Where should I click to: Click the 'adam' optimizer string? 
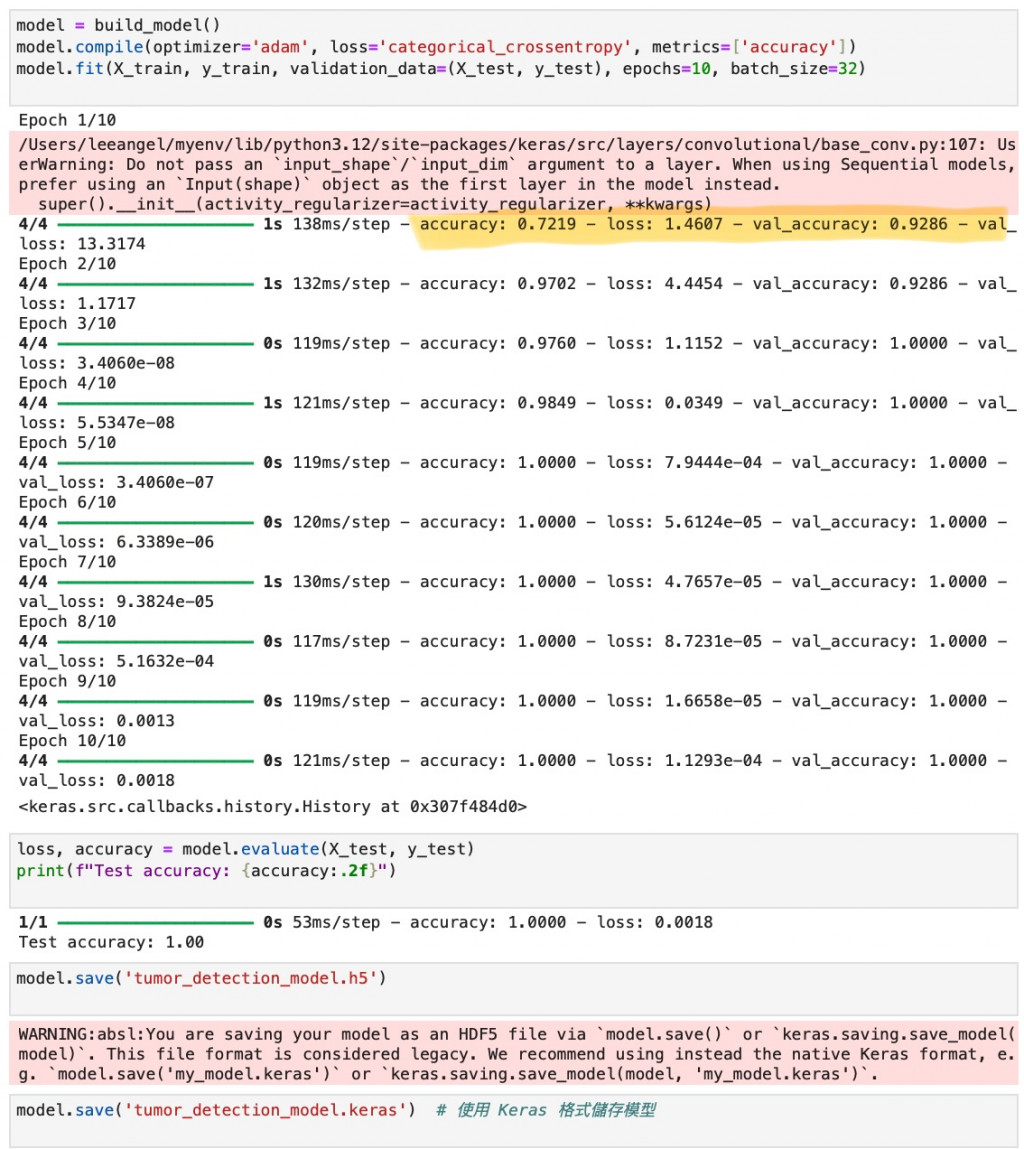[281, 47]
